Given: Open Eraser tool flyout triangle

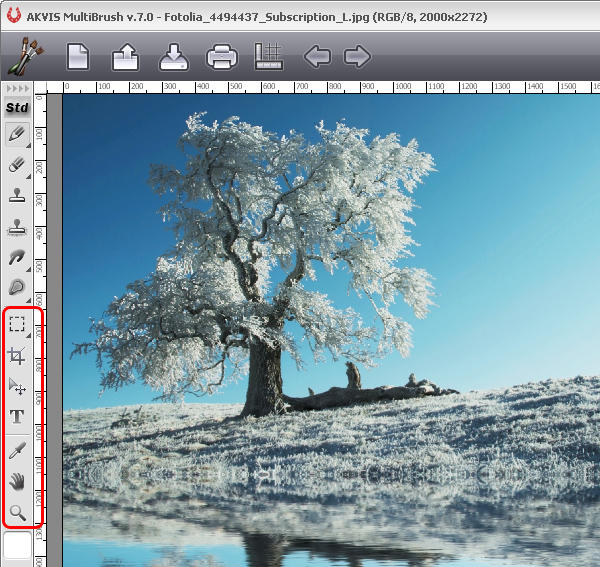Looking at the screenshot, I should 28,176.
